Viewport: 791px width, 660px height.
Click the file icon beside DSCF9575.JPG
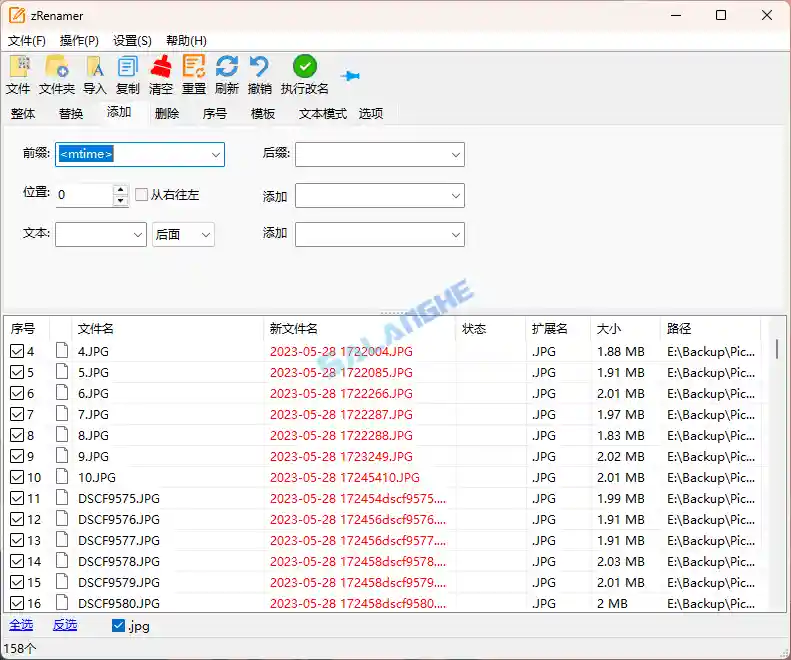62,498
